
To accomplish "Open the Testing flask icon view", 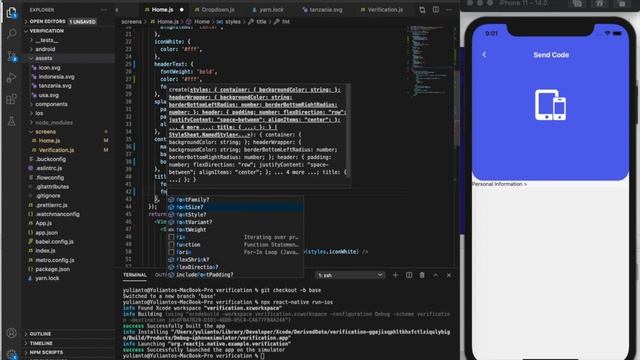I will pos(11,121).
